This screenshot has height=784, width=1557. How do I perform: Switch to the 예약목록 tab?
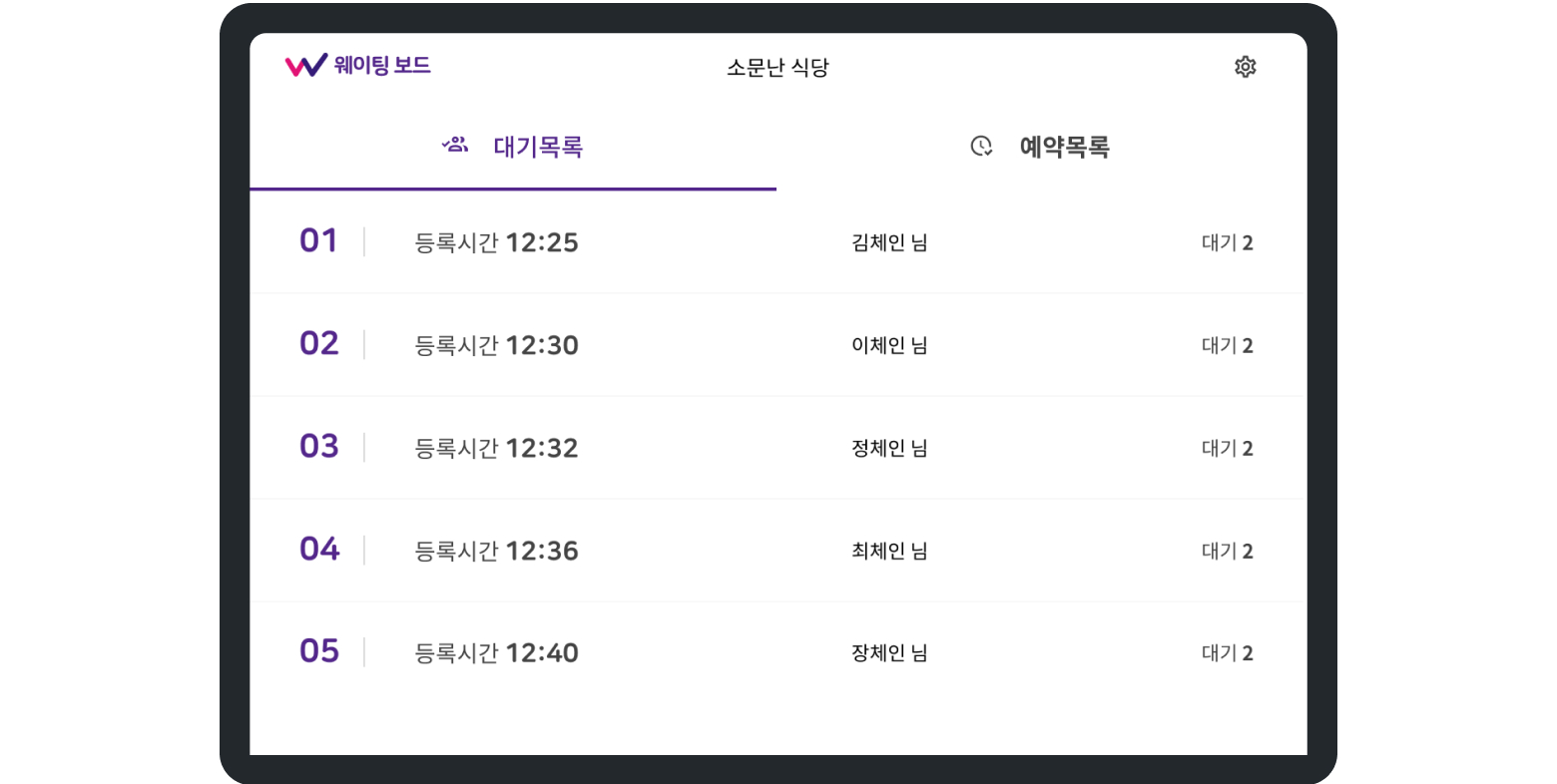(1064, 148)
